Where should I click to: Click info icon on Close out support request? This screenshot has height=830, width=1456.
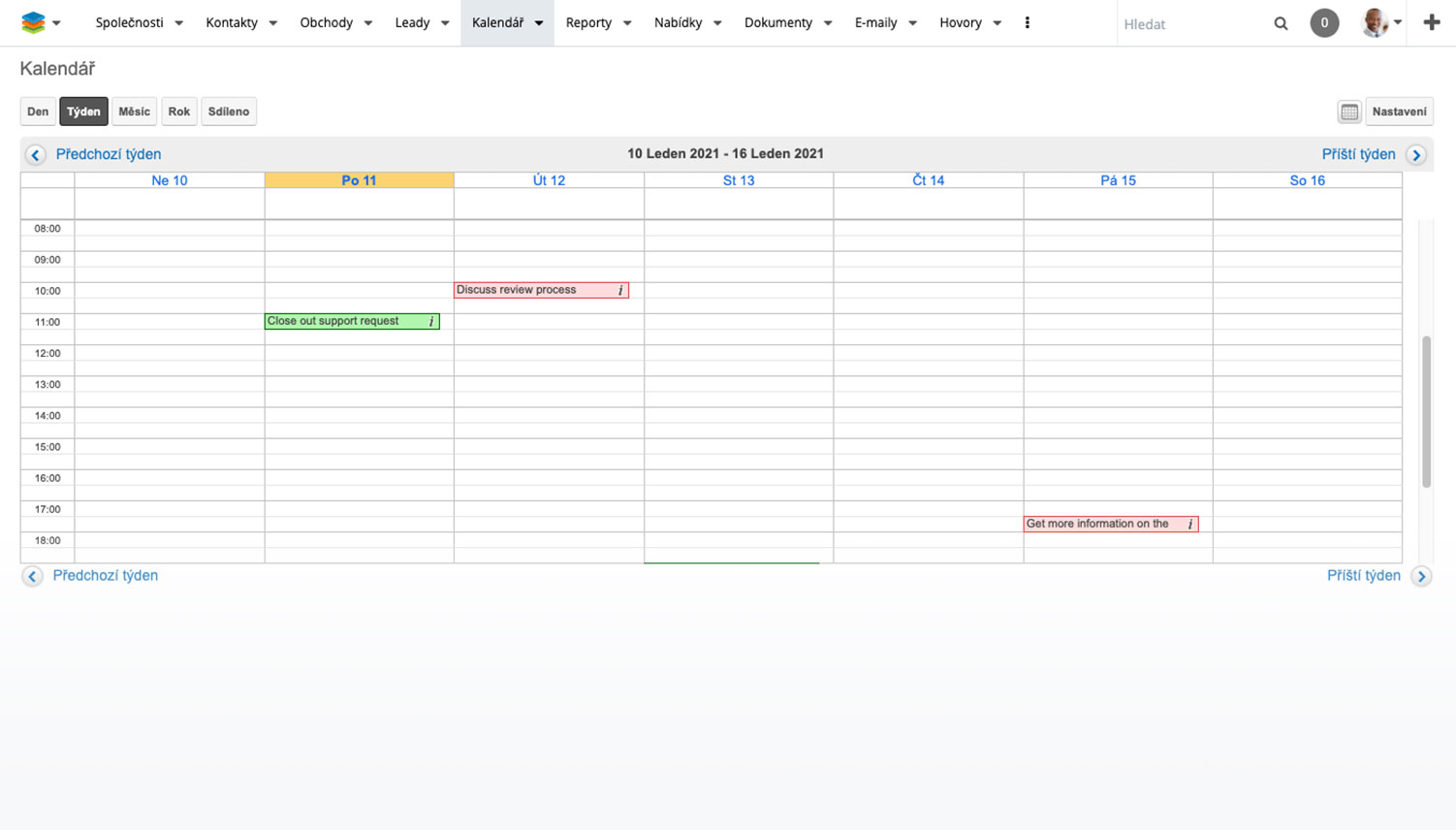pos(431,321)
